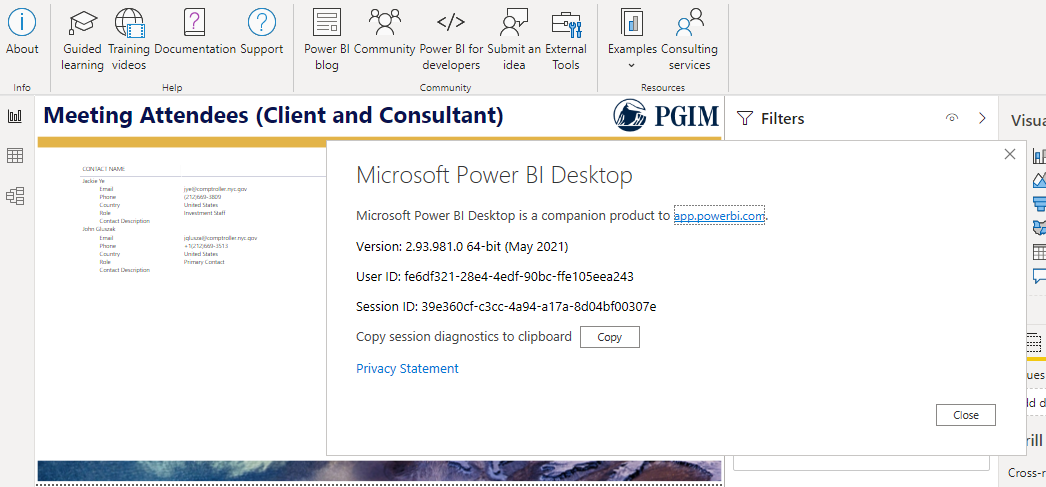This screenshot has width=1046, height=487.
Task: Click the Support question mark button
Action: (x=262, y=32)
